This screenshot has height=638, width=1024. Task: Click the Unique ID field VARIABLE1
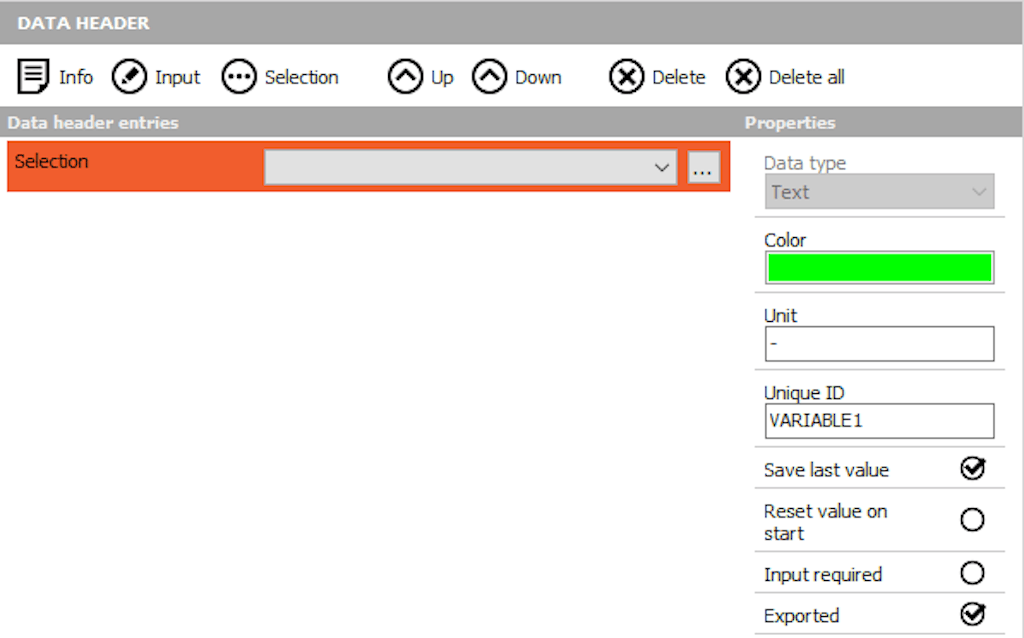(x=879, y=421)
